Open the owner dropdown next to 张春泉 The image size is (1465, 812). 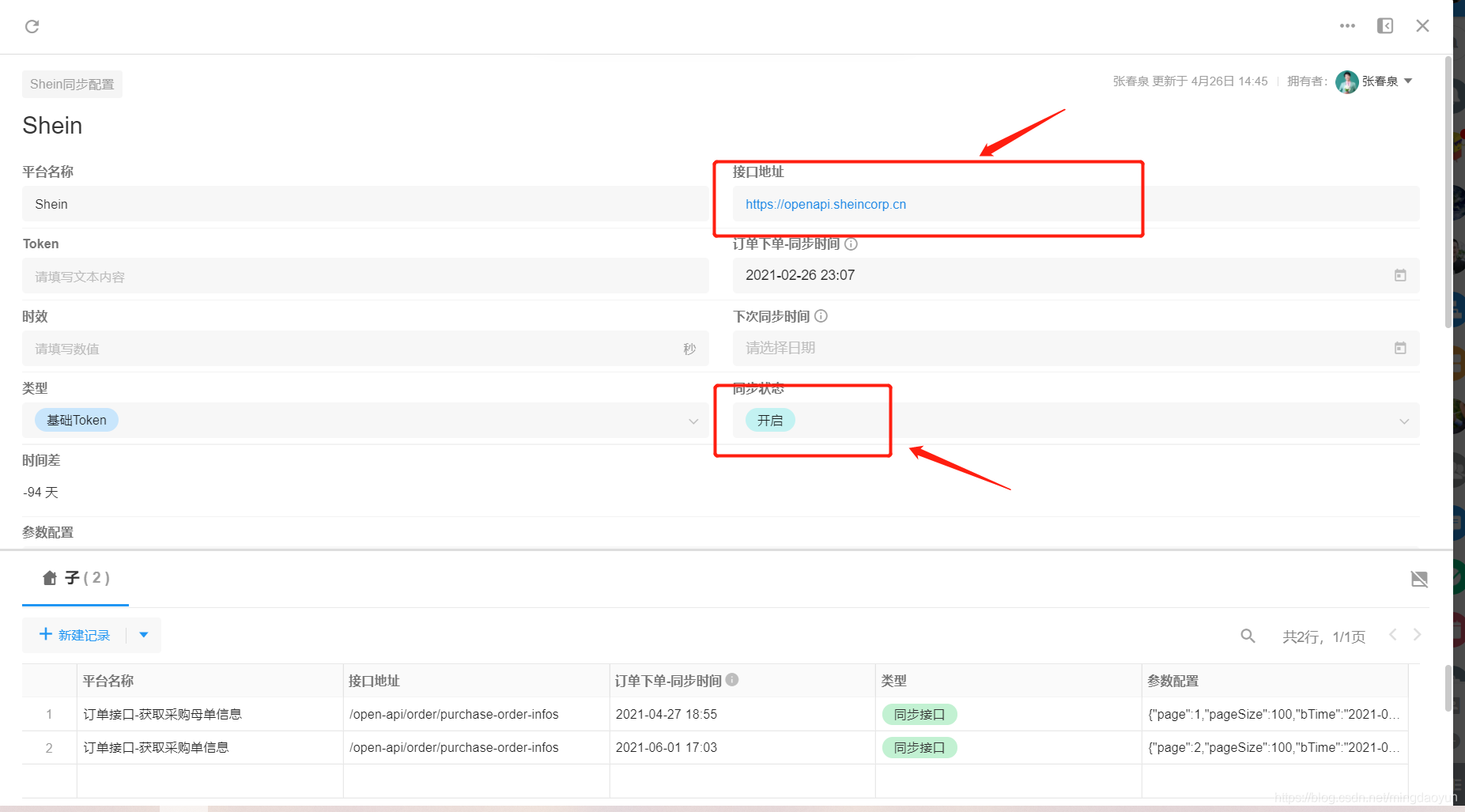click(1408, 81)
